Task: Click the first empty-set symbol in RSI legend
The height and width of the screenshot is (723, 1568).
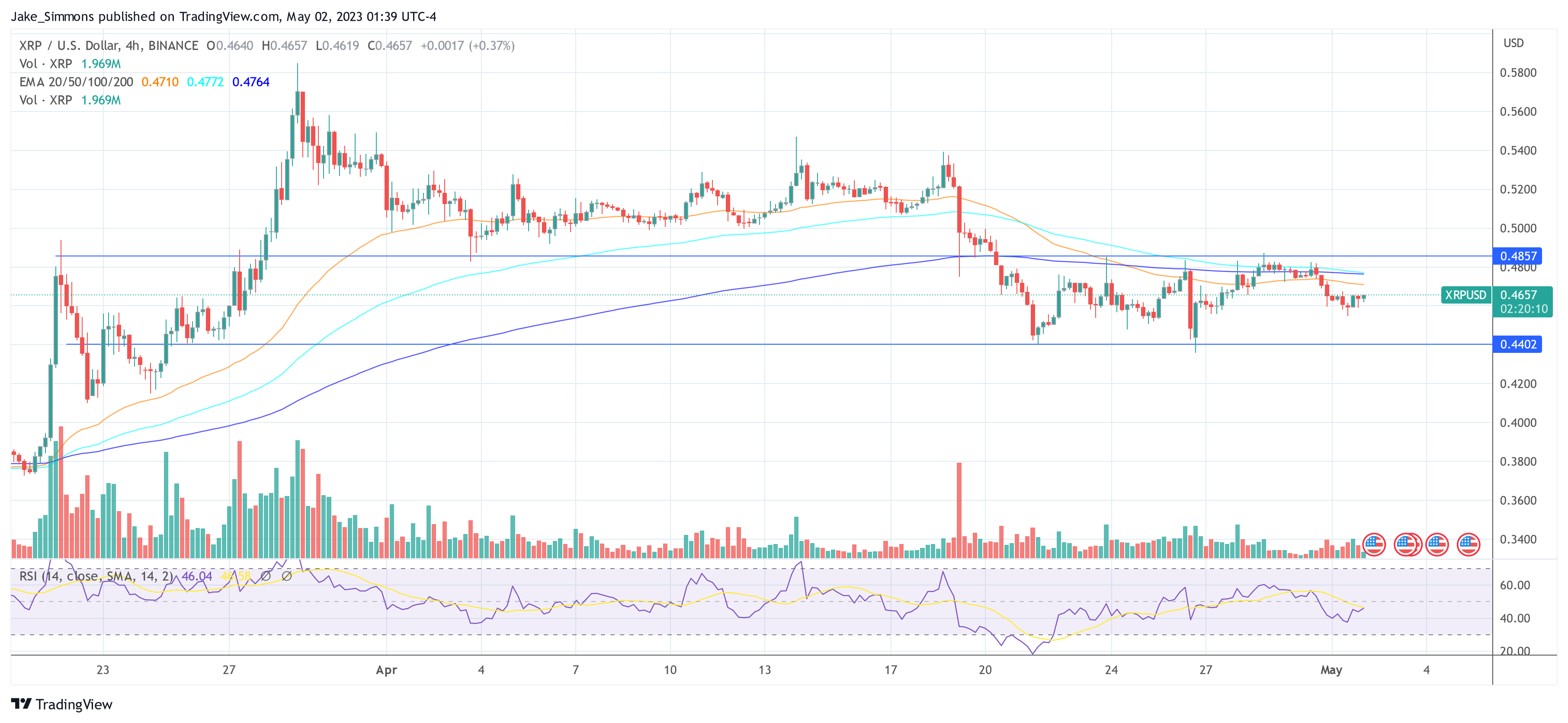Action: 266,576
